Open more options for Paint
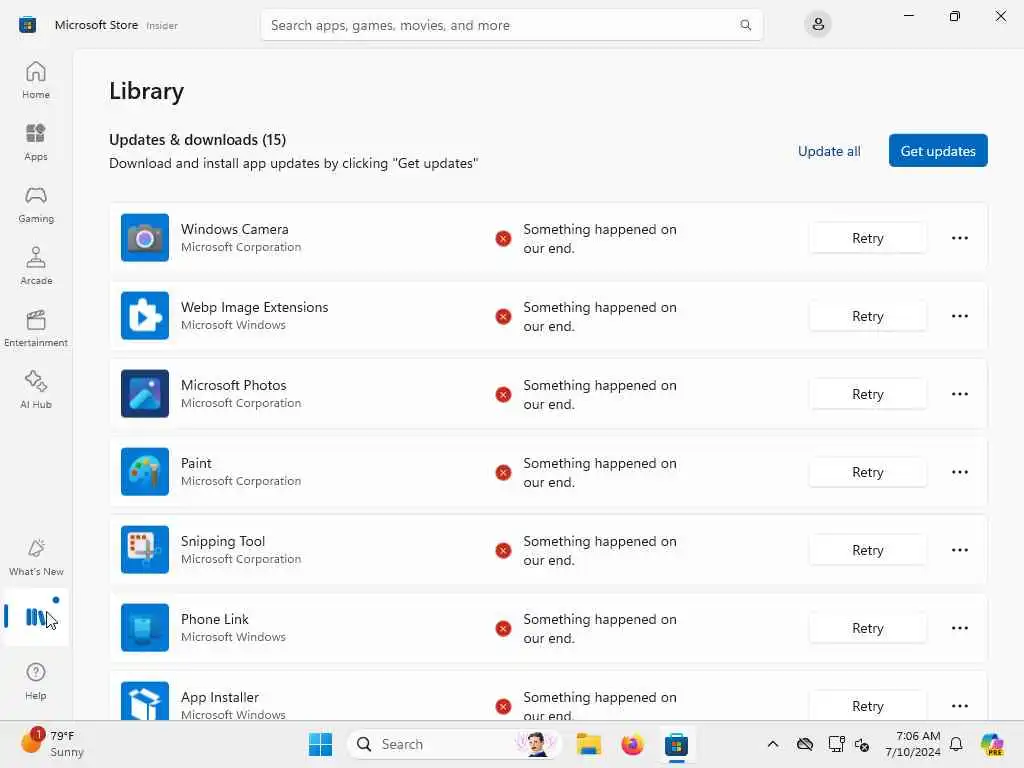 (959, 472)
